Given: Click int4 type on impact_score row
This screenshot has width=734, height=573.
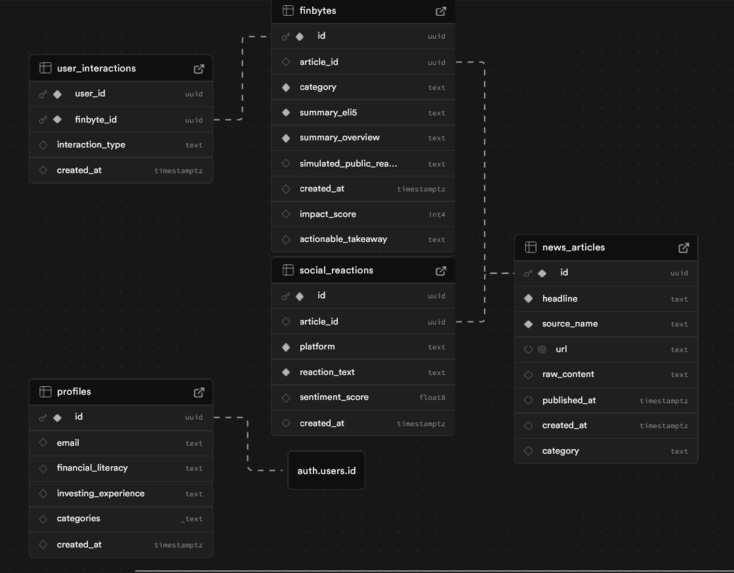Looking at the screenshot, I should tap(437, 214).
